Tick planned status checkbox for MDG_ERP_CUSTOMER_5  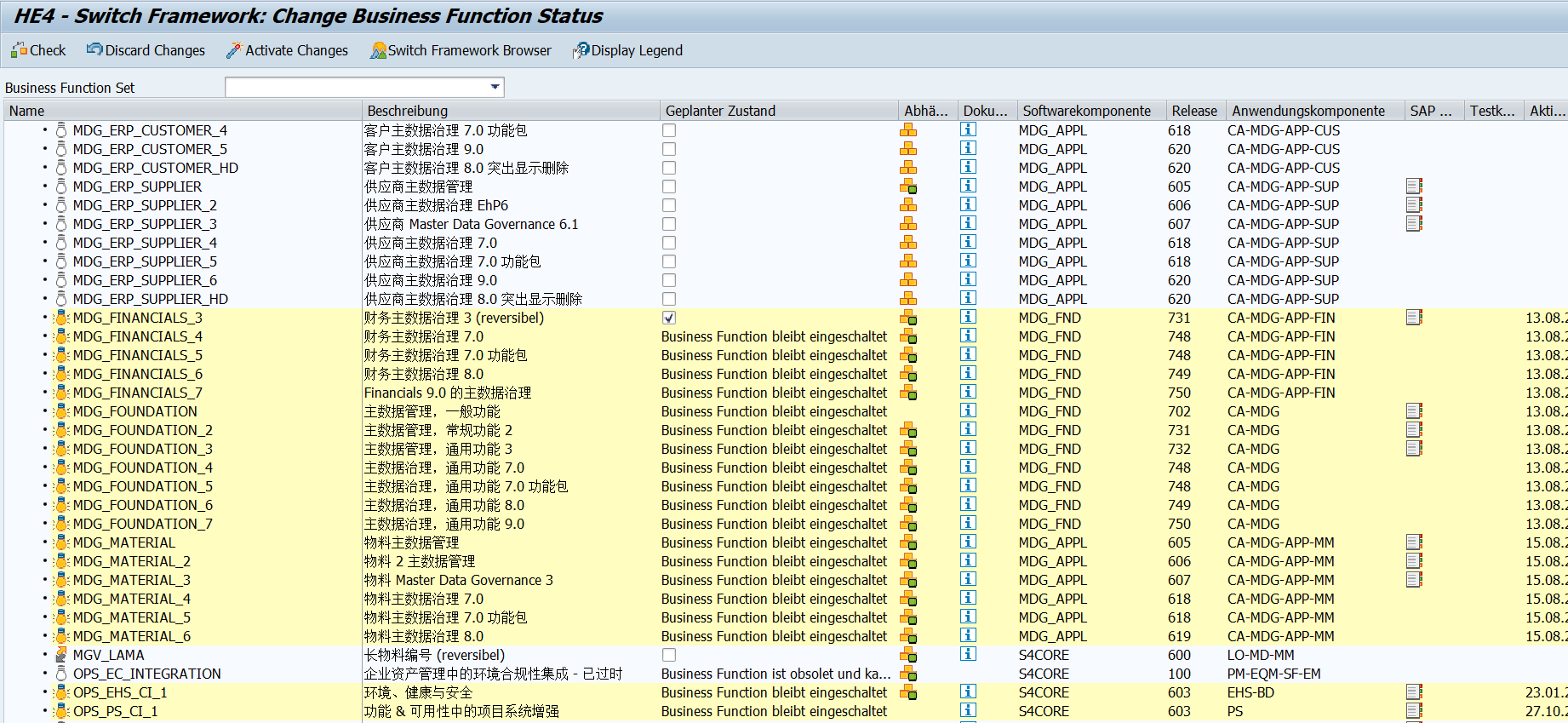[x=669, y=149]
